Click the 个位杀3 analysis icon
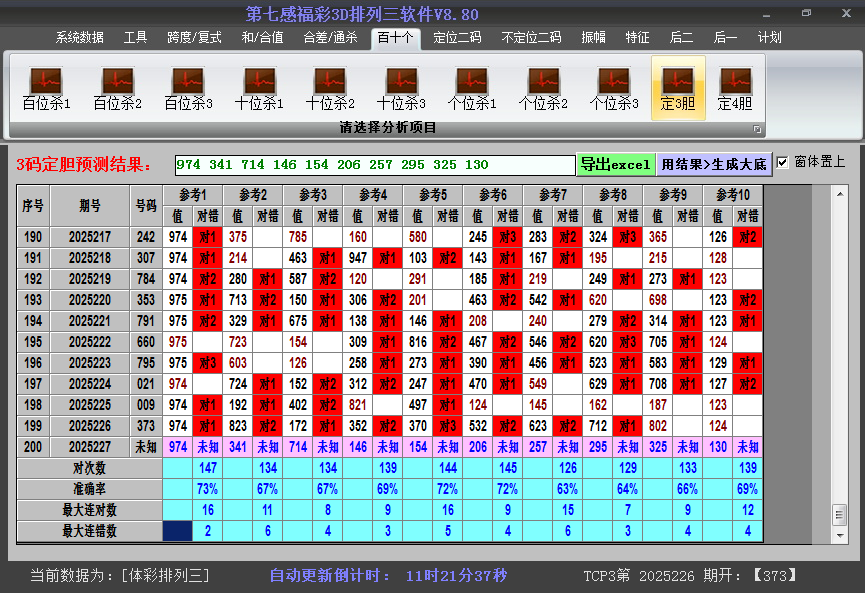This screenshot has width=865, height=593. 613,88
